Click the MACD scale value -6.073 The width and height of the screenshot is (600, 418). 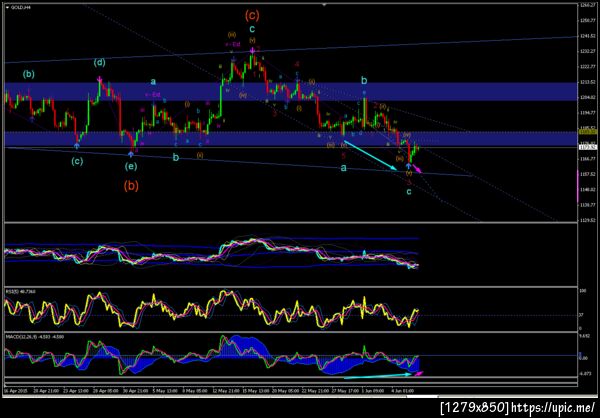(x=587, y=374)
